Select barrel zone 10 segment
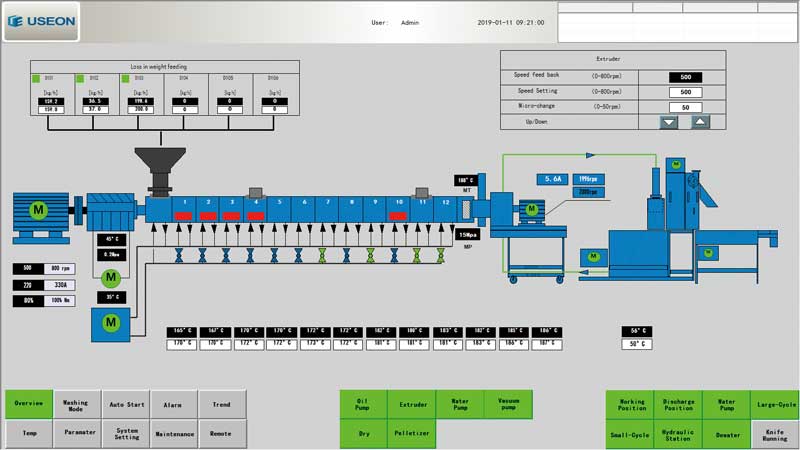This screenshot has height=450, width=800. [x=398, y=209]
